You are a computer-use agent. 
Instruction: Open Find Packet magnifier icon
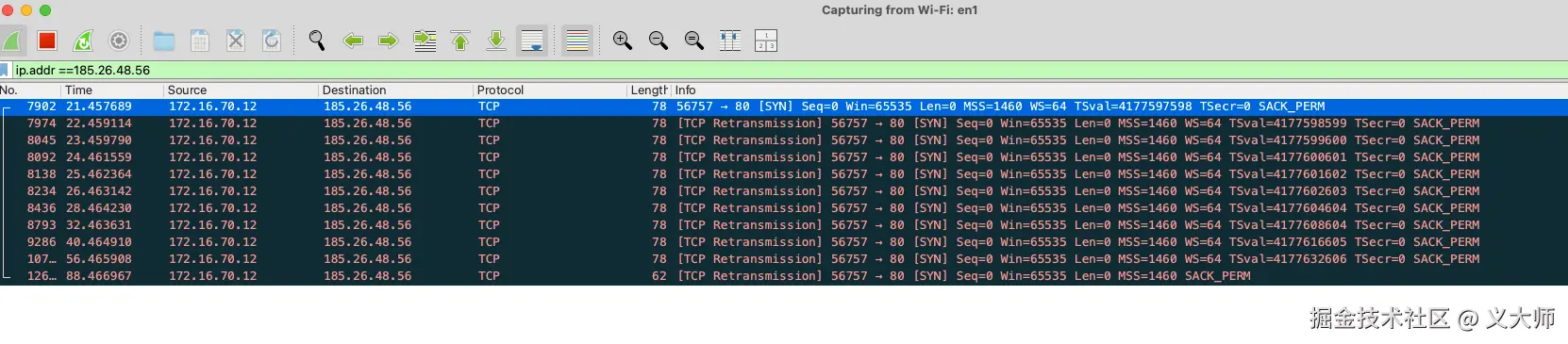click(317, 41)
